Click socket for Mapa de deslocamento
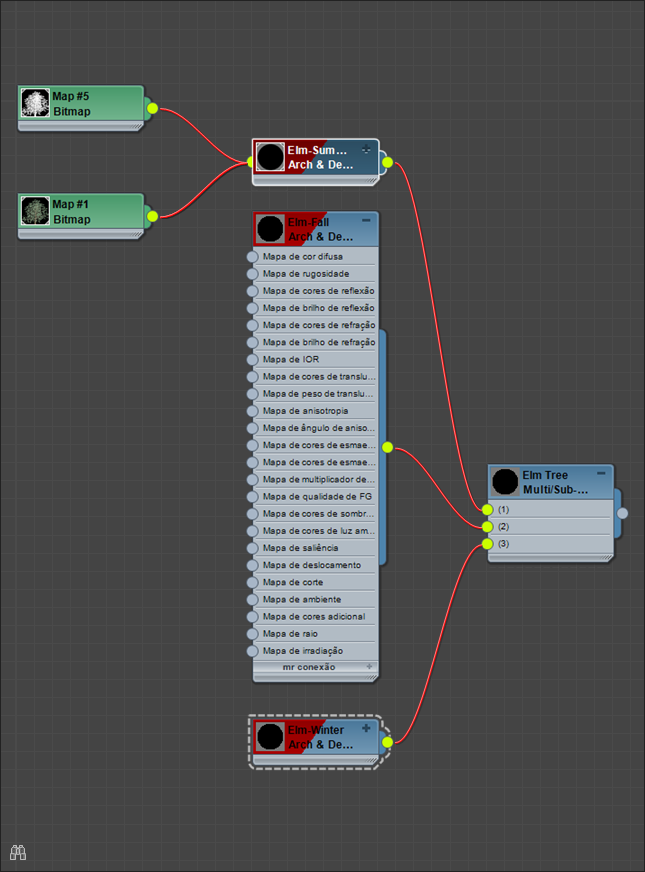645x872 pixels. pos(252,565)
